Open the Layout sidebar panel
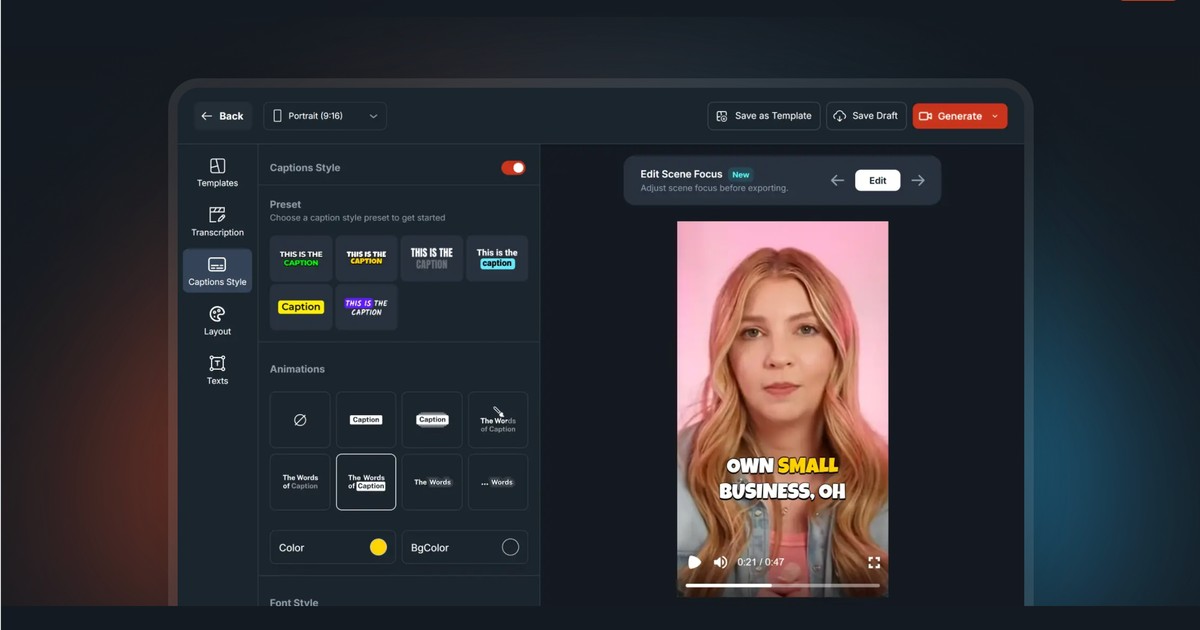 pyautogui.click(x=217, y=320)
